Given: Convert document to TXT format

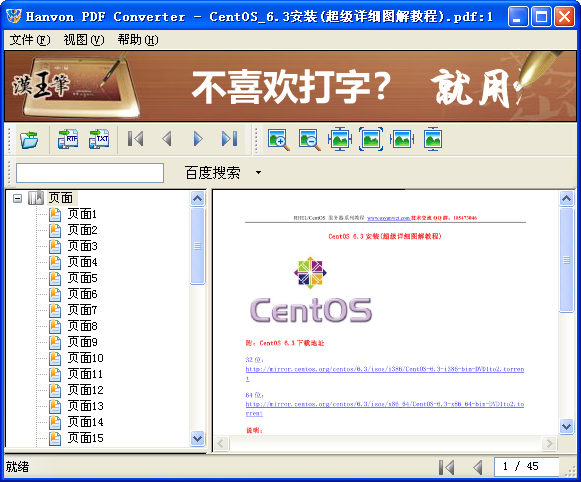Looking at the screenshot, I should point(99,139).
